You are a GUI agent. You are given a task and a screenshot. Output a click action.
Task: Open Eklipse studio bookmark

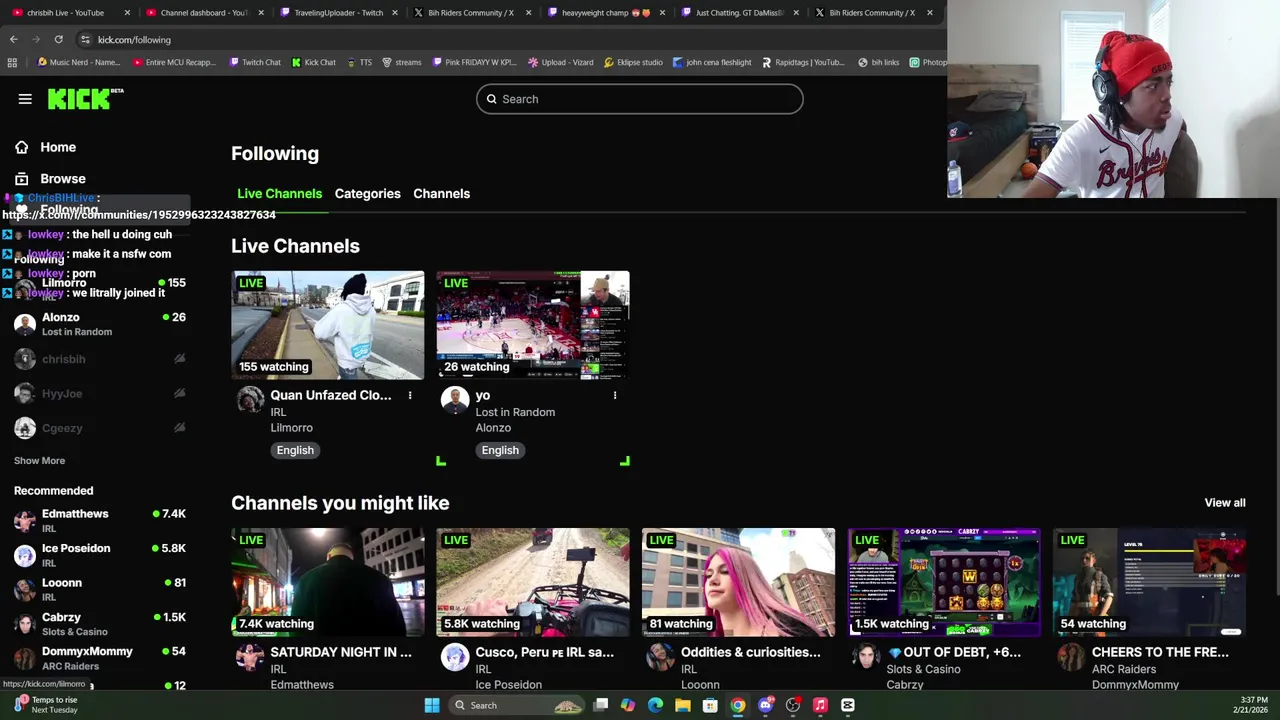click(x=633, y=62)
